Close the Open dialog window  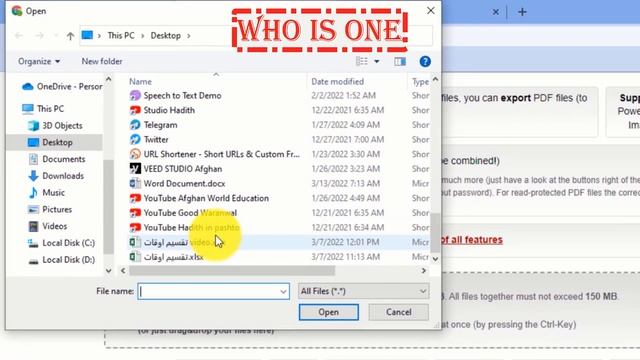(x=431, y=11)
